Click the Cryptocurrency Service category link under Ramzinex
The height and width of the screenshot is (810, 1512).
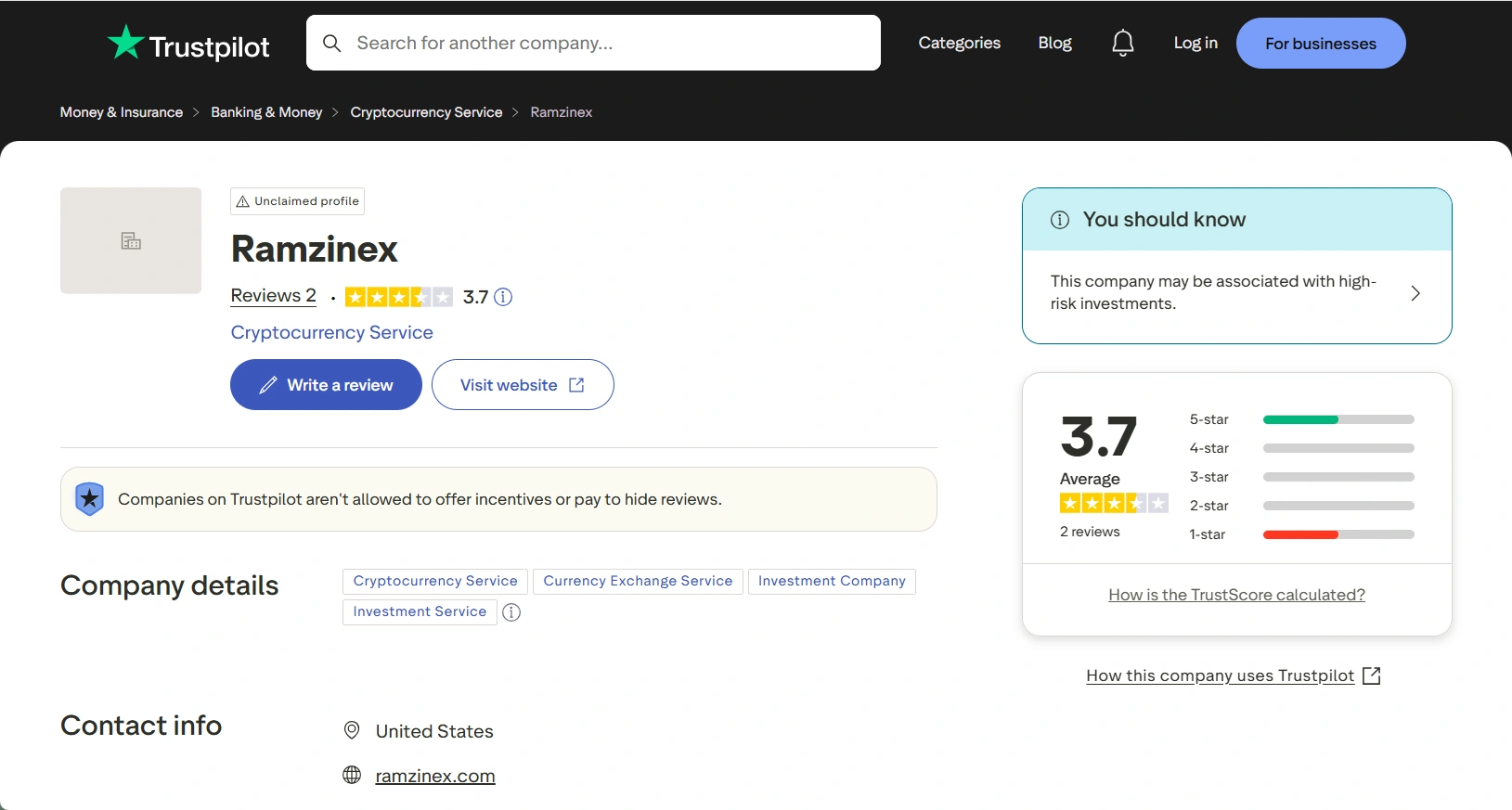[x=332, y=332]
